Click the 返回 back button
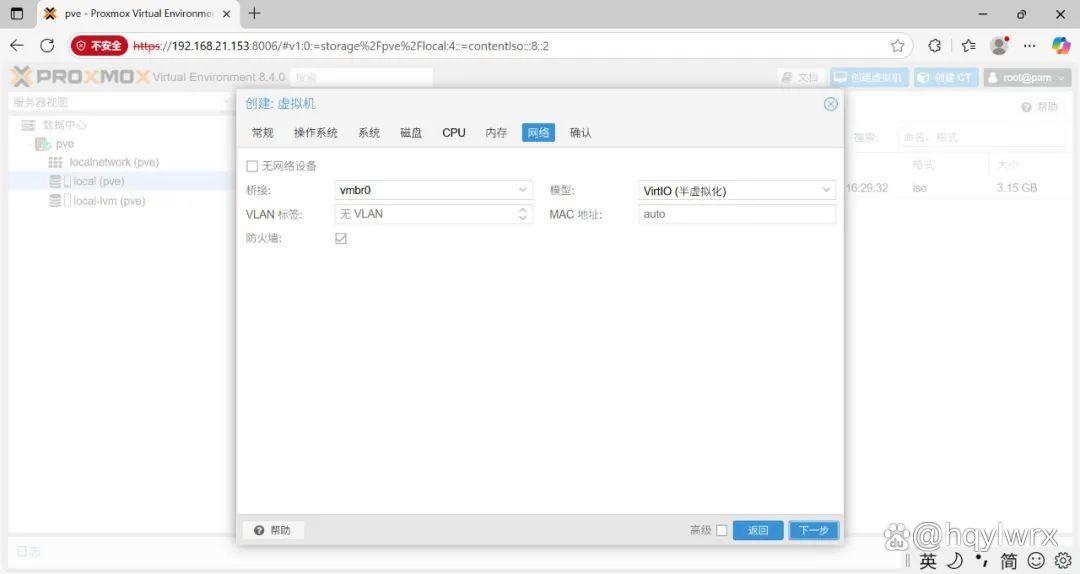The height and width of the screenshot is (574, 1080). (758, 530)
